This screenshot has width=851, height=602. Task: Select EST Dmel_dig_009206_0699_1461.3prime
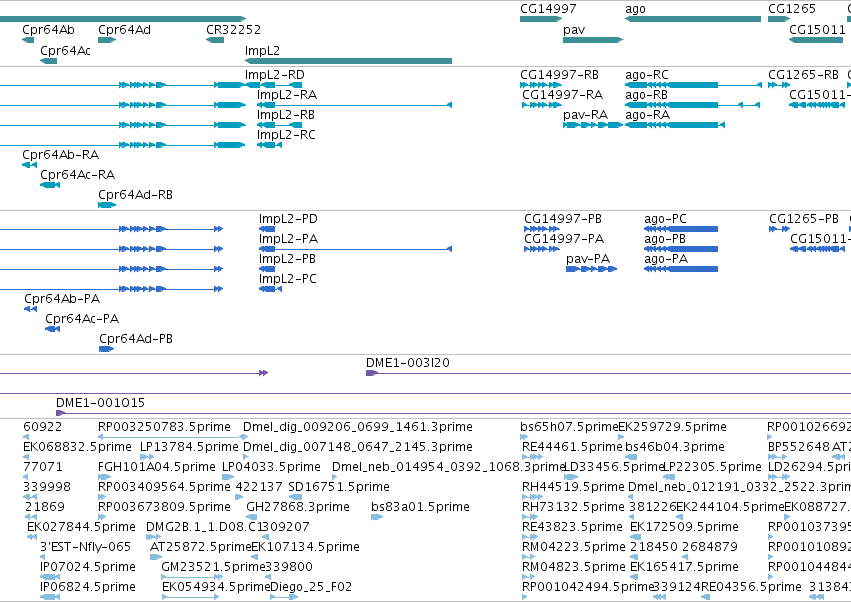358,427
